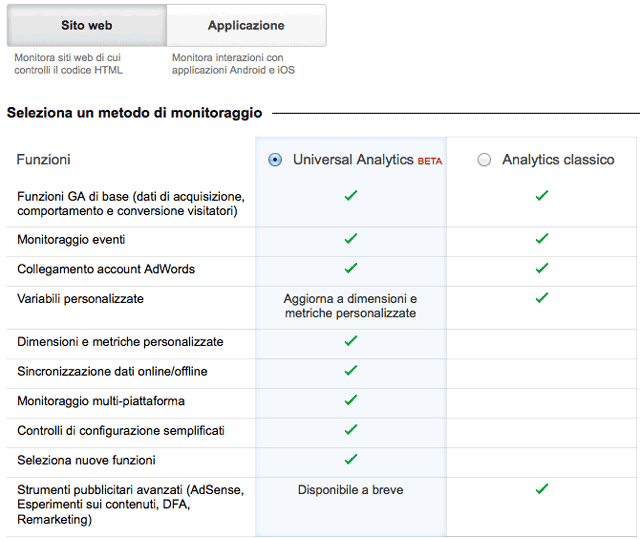Viewport: 640px width, 539px height.
Task: Click 'Dimensioni e metriche personalizzate' row label
Action: click(120, 342)
